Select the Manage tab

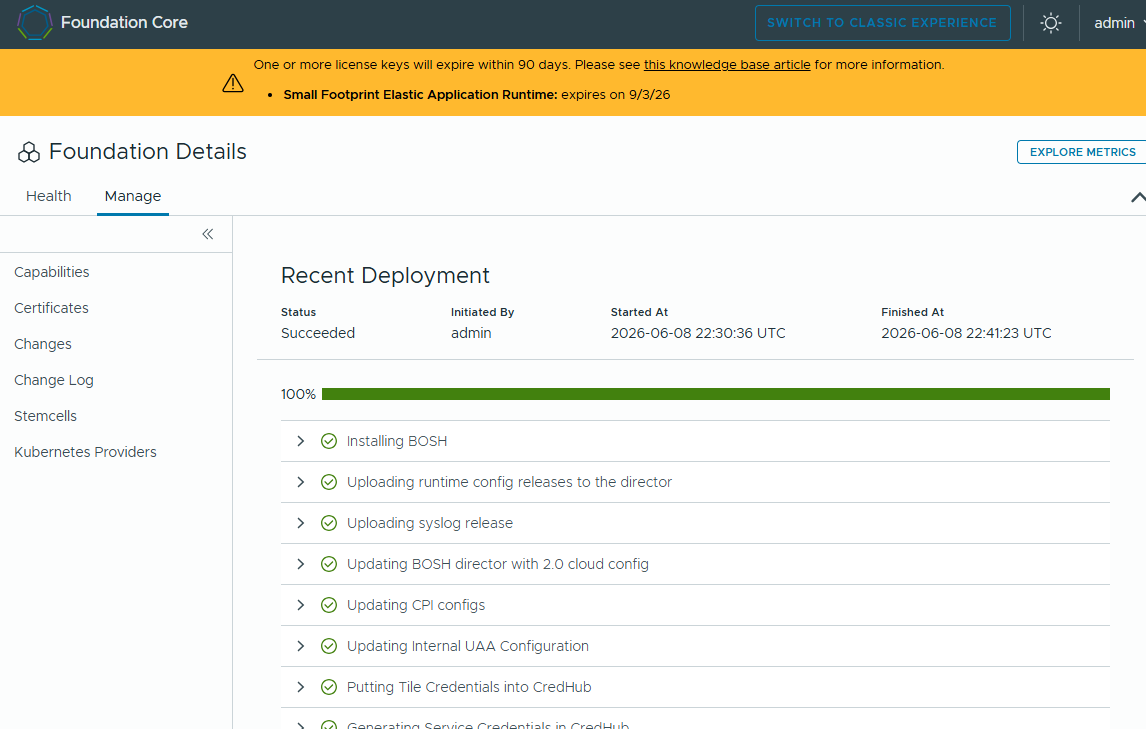(x=133, y=196)
